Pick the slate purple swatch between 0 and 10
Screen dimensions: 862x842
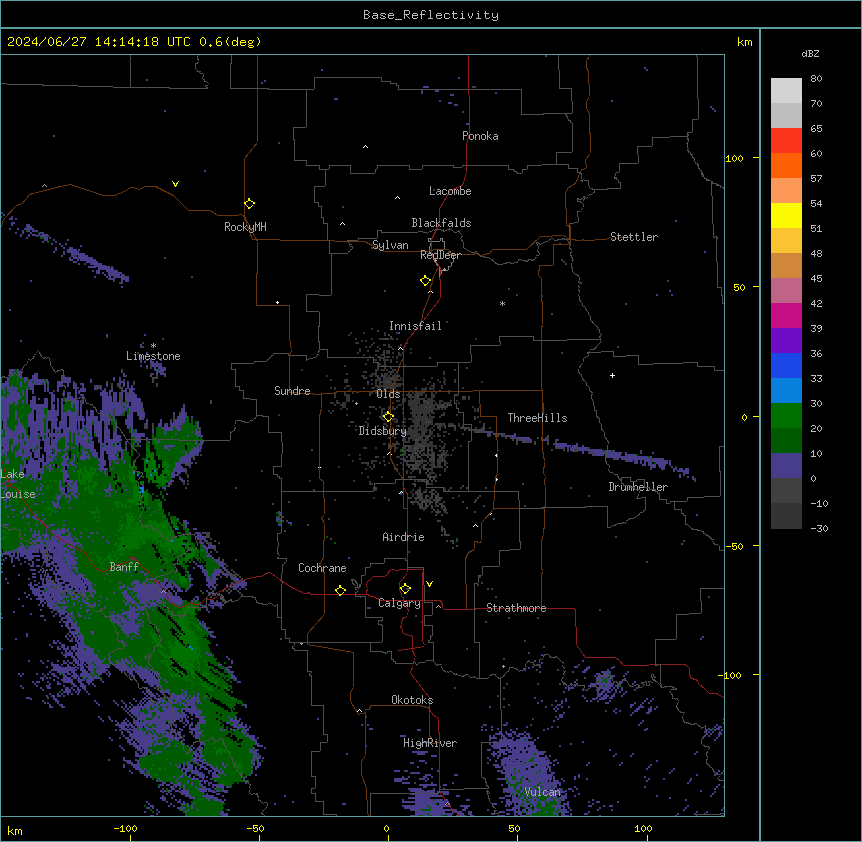click(x=786, y=466)
